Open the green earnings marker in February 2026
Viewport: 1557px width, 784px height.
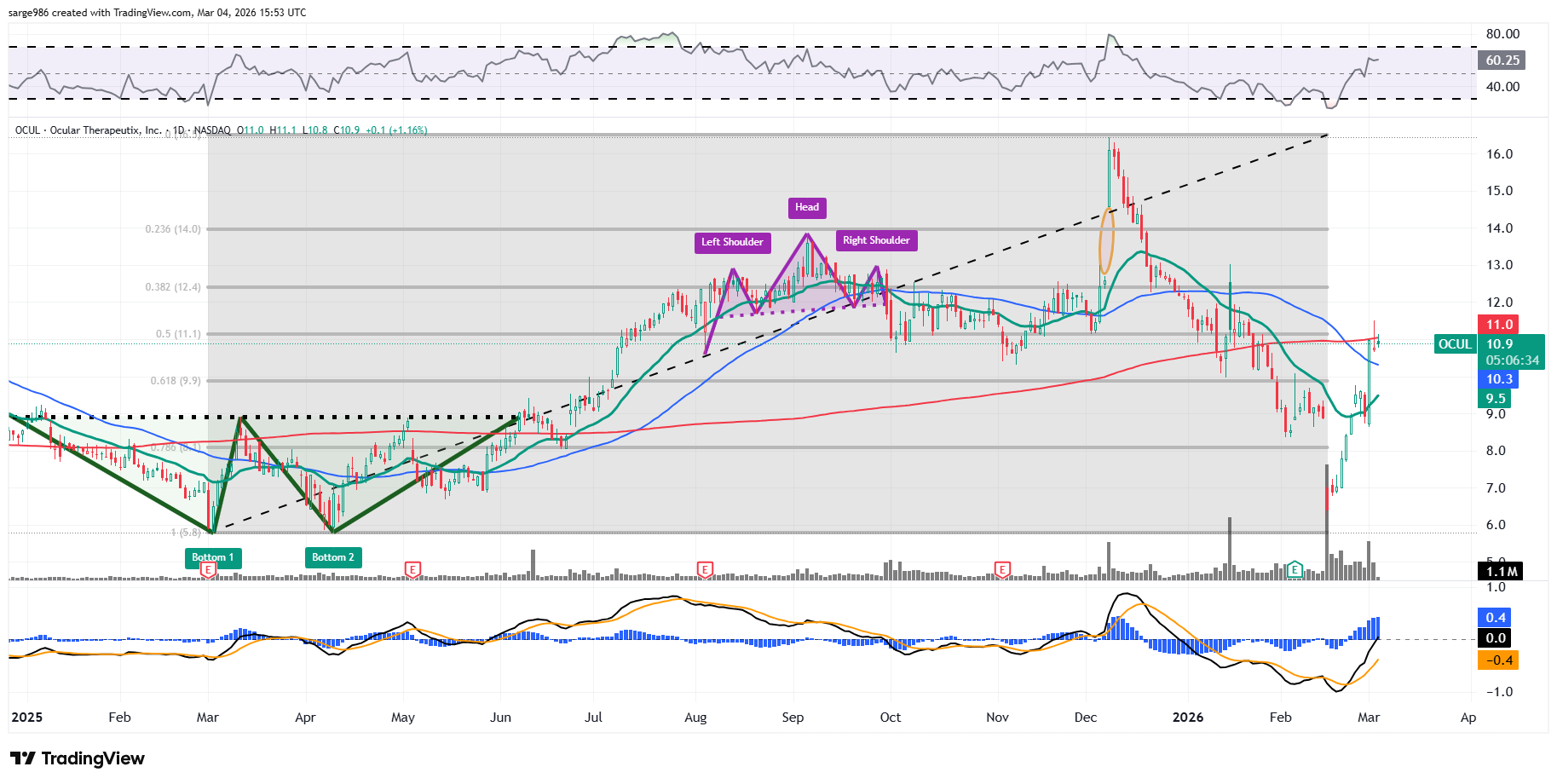[x=1295, y=569]
